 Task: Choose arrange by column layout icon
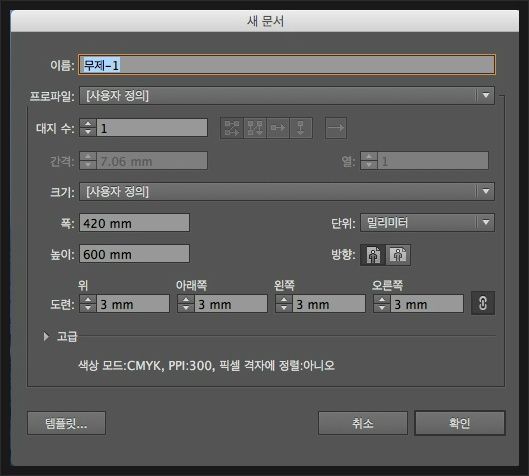pyautogui.click(x=301, y=128)
